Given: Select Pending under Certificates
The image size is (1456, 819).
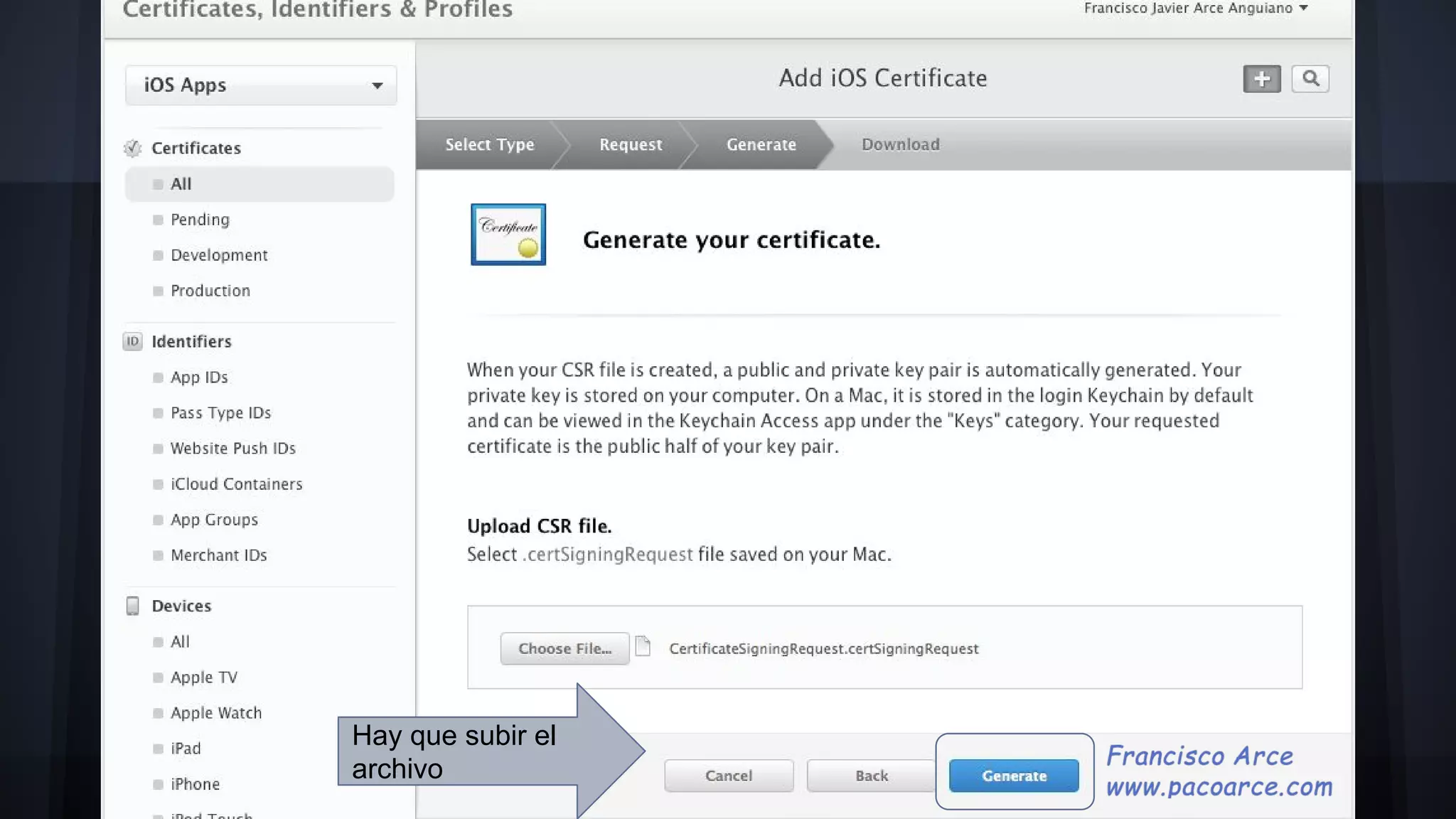Looking at the screenshot, I should [200, 220].
